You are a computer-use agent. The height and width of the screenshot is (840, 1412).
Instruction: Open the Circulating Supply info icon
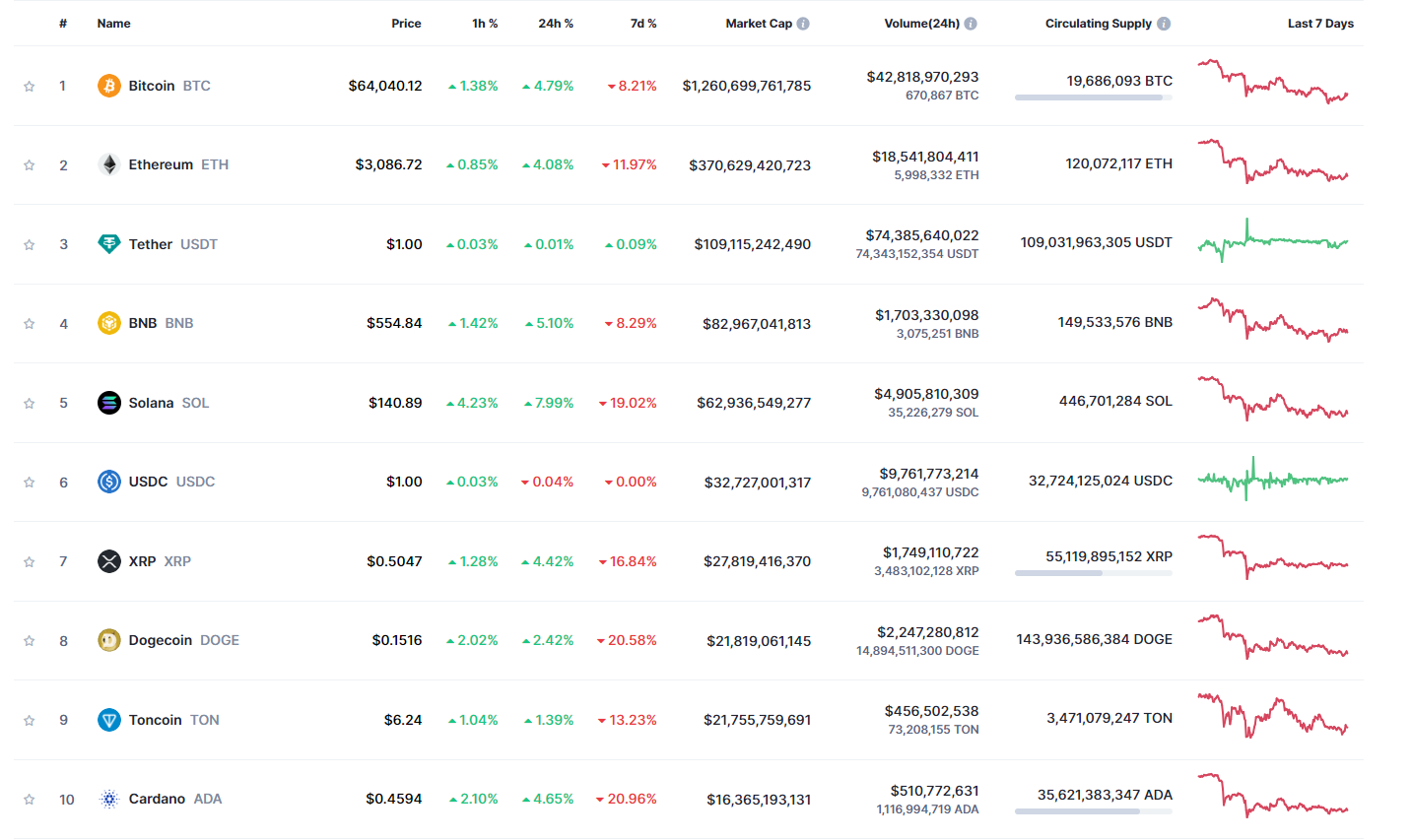point(1164,24)
